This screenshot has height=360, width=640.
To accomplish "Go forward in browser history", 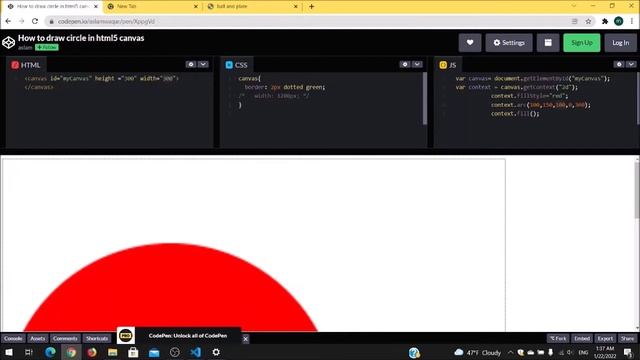I will 21,21.
